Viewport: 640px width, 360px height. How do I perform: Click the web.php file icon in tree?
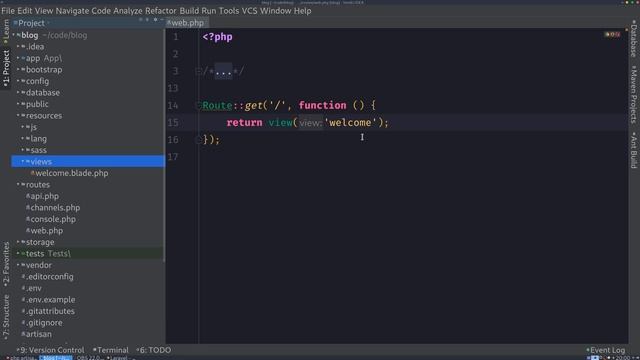tap(28, 231)
